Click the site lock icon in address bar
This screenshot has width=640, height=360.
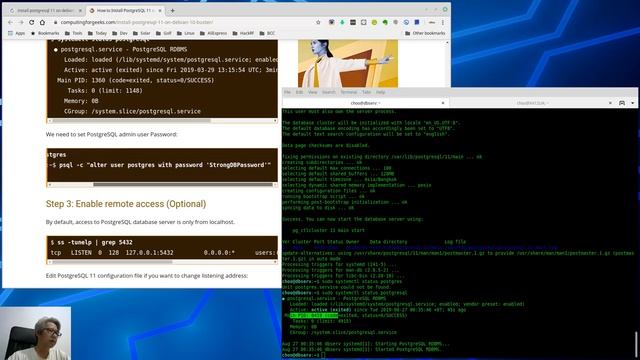click(x=56, y=22)
